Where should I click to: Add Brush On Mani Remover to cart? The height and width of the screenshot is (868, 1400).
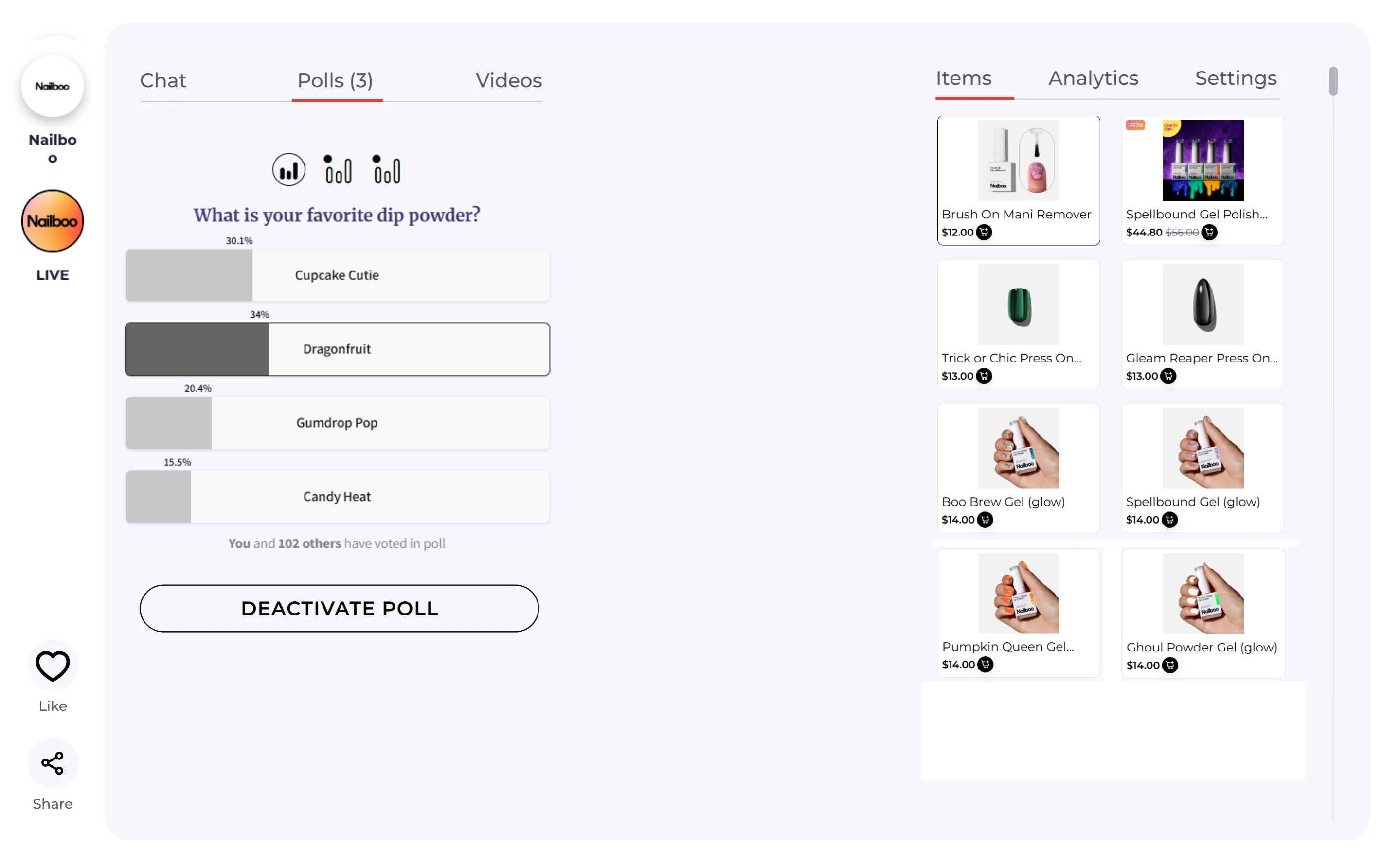click(984, 233)
